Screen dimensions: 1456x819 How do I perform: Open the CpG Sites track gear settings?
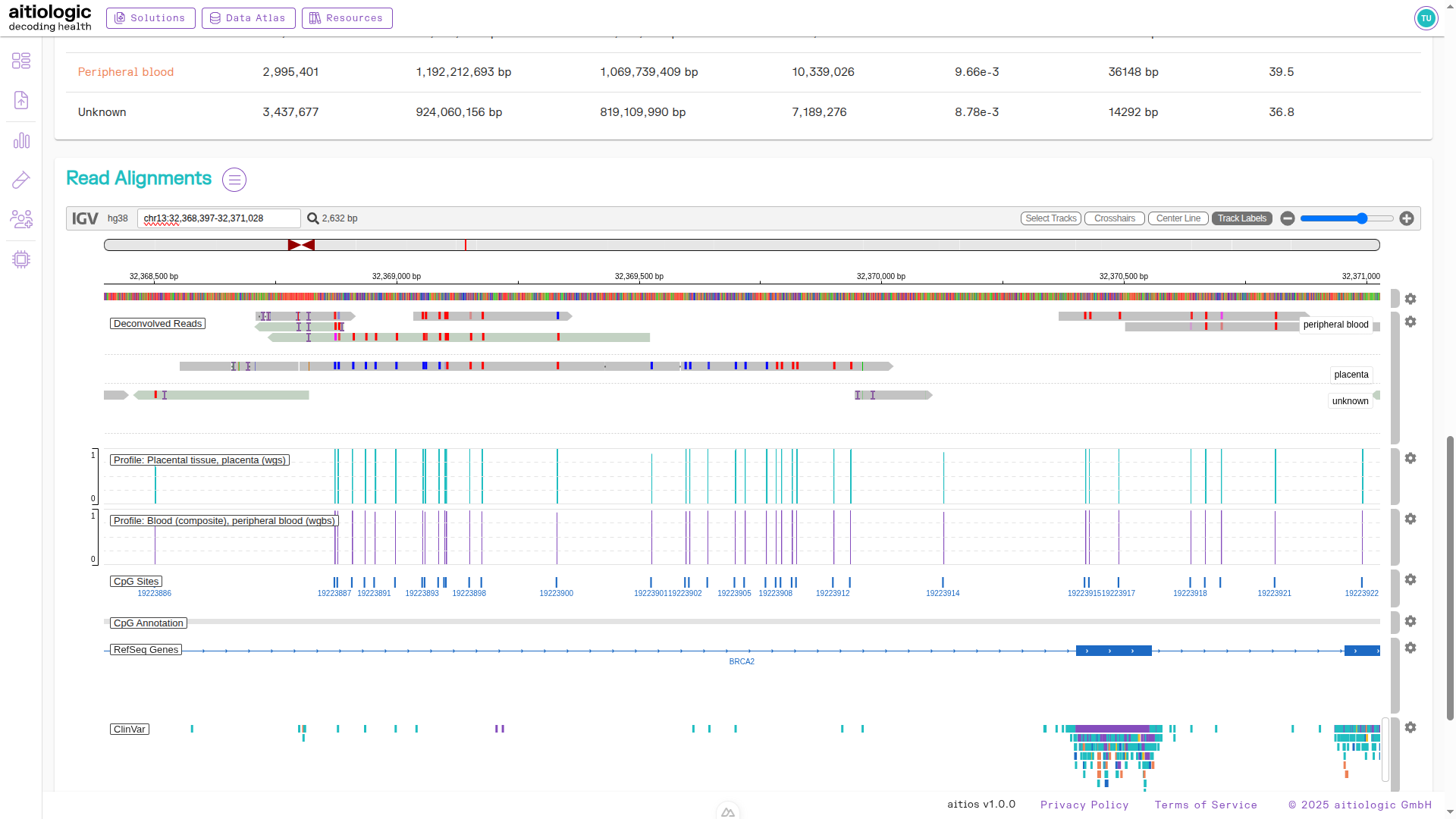(x=1410, y=579)
